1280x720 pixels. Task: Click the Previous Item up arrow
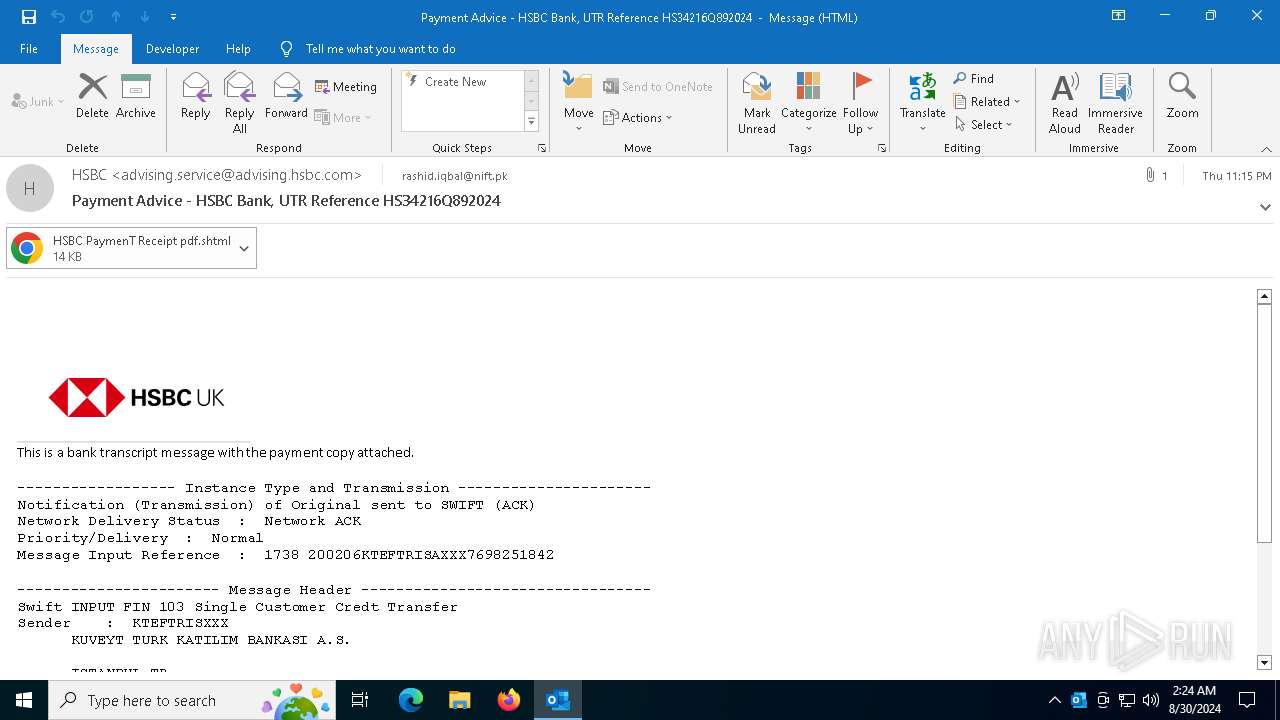116,17
